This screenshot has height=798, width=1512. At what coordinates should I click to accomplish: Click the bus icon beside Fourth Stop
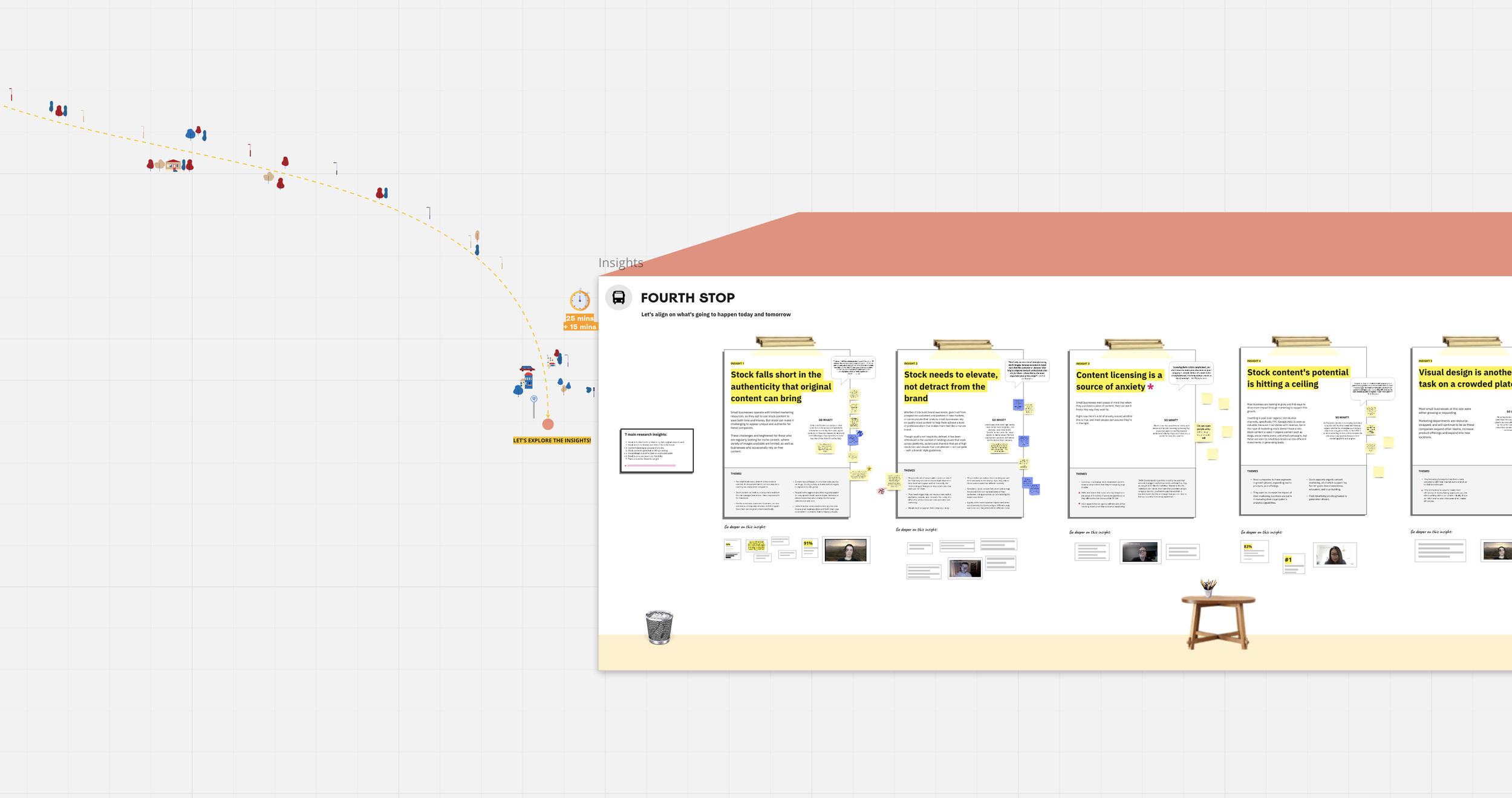[x=618, y=298]
